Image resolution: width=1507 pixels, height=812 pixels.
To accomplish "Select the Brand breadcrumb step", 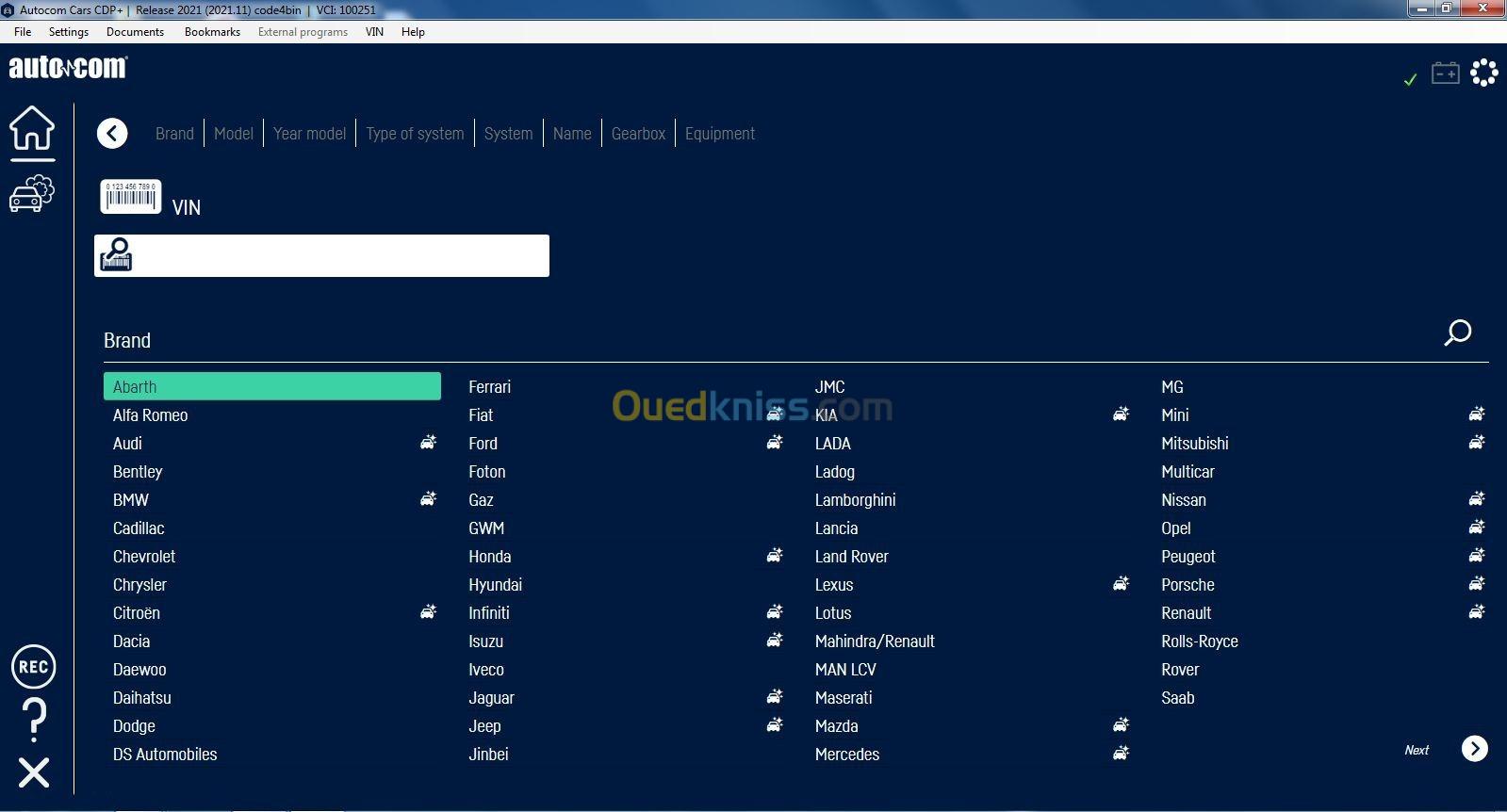I will [174, 134].
